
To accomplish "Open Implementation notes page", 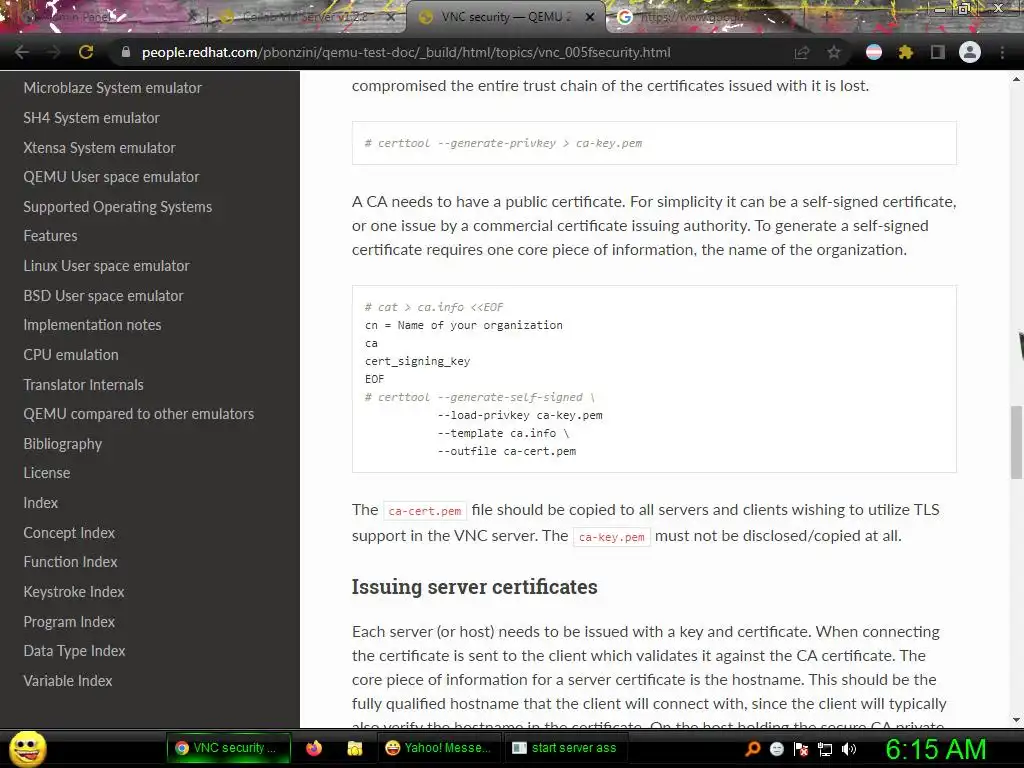I will coord(92,325).
